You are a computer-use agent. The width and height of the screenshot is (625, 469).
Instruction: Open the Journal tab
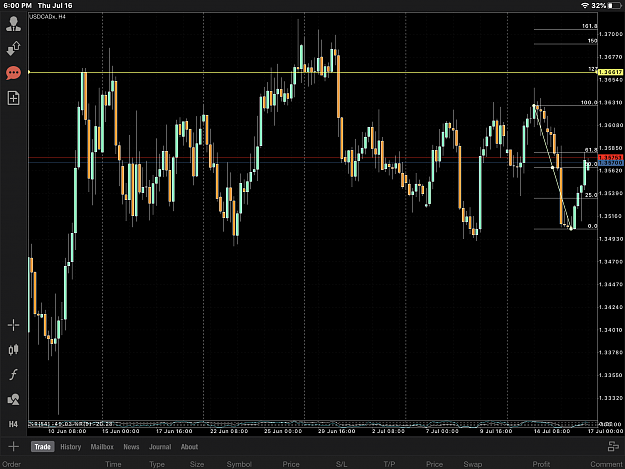point(160,447)
